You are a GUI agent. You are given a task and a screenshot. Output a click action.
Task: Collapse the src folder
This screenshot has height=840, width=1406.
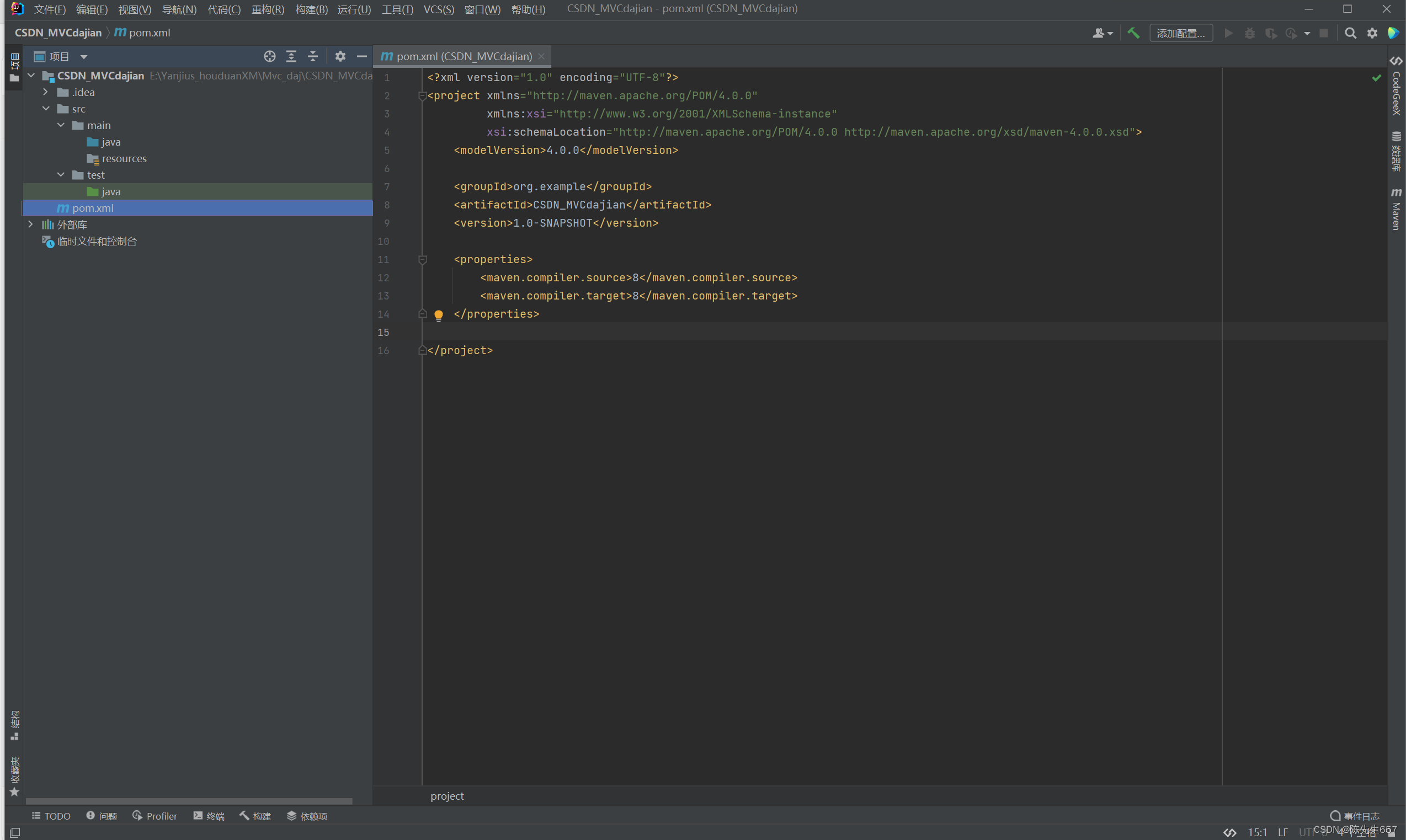pos(46,109)
